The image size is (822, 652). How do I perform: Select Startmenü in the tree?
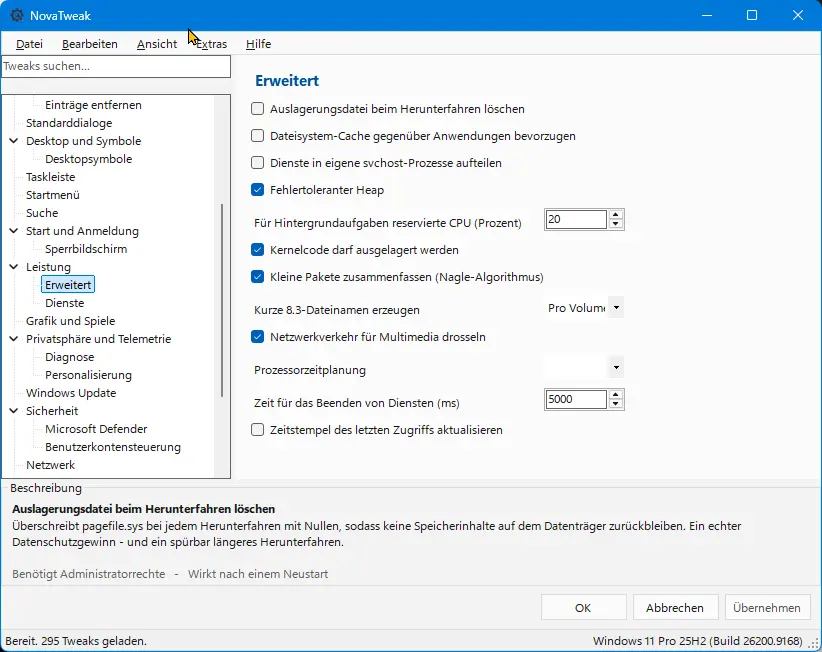[53, 195]
